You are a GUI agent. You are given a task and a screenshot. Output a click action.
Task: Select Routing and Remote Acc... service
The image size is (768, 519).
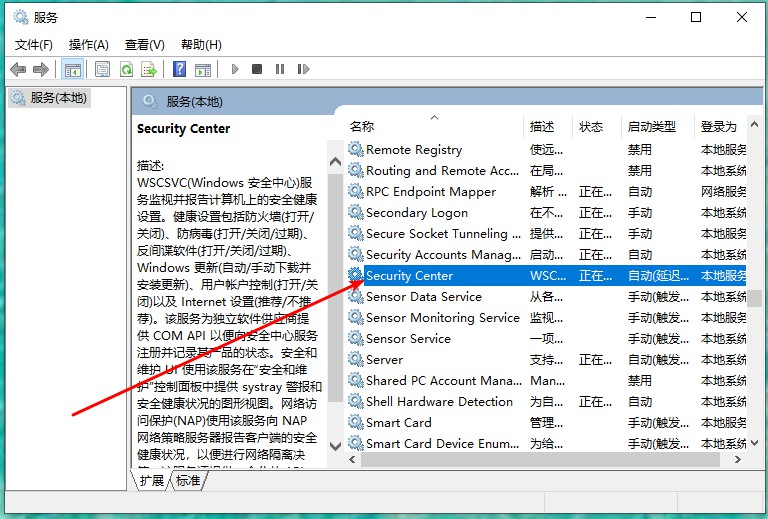click(547, 170)
